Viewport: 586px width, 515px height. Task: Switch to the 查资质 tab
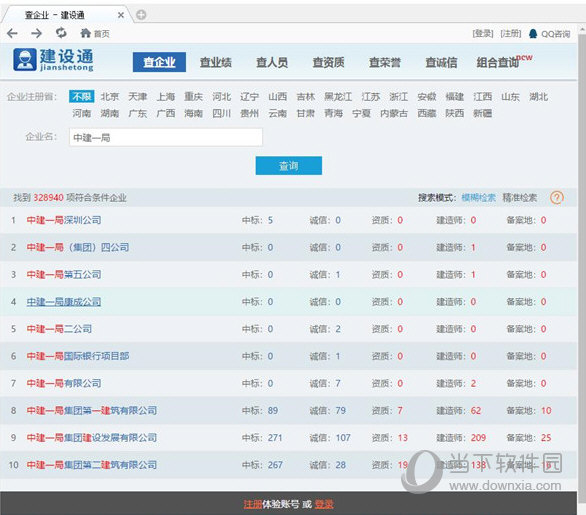point(329,62)
